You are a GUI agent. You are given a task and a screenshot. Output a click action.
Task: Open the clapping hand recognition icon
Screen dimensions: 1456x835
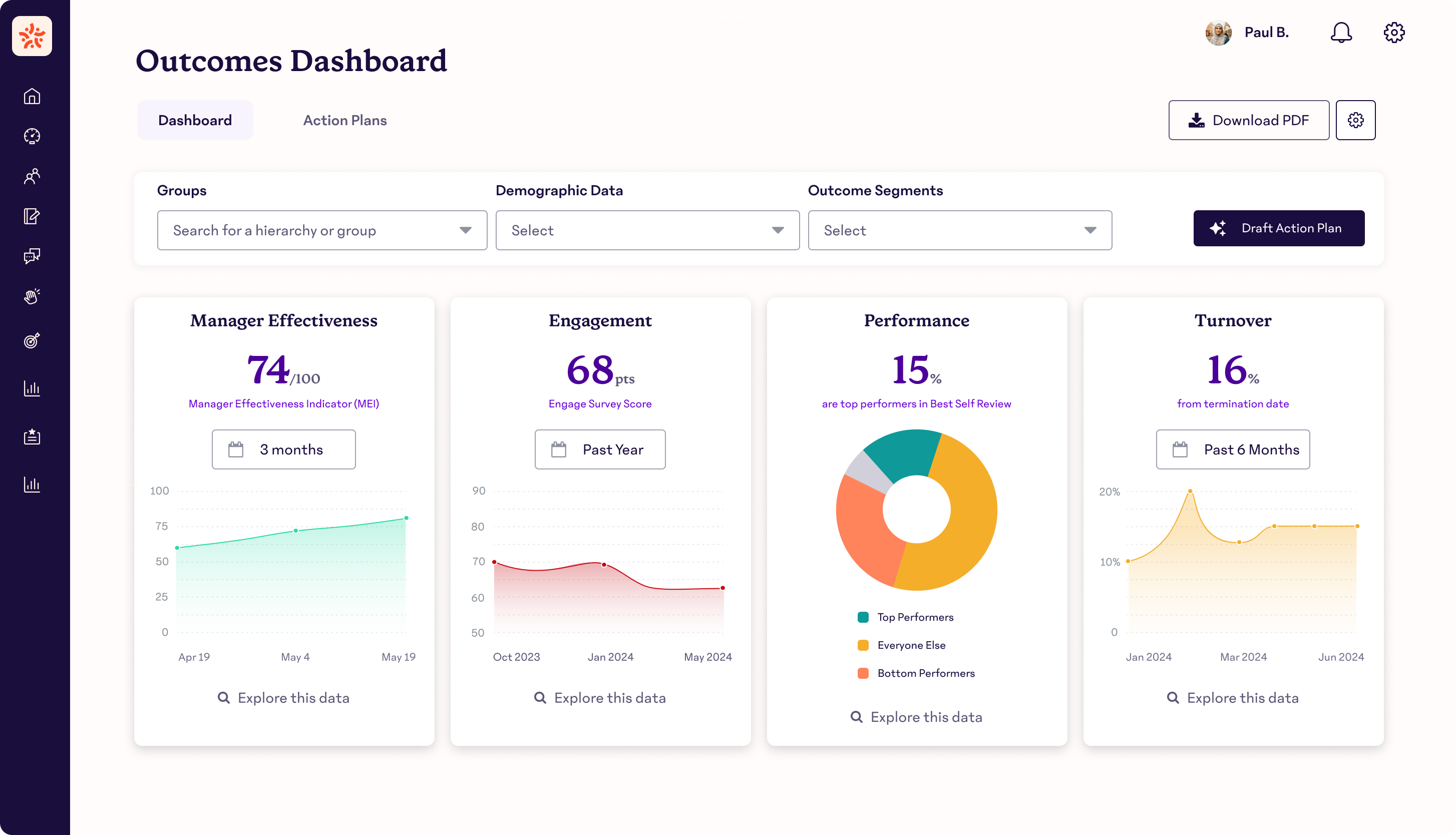[32, 296]
